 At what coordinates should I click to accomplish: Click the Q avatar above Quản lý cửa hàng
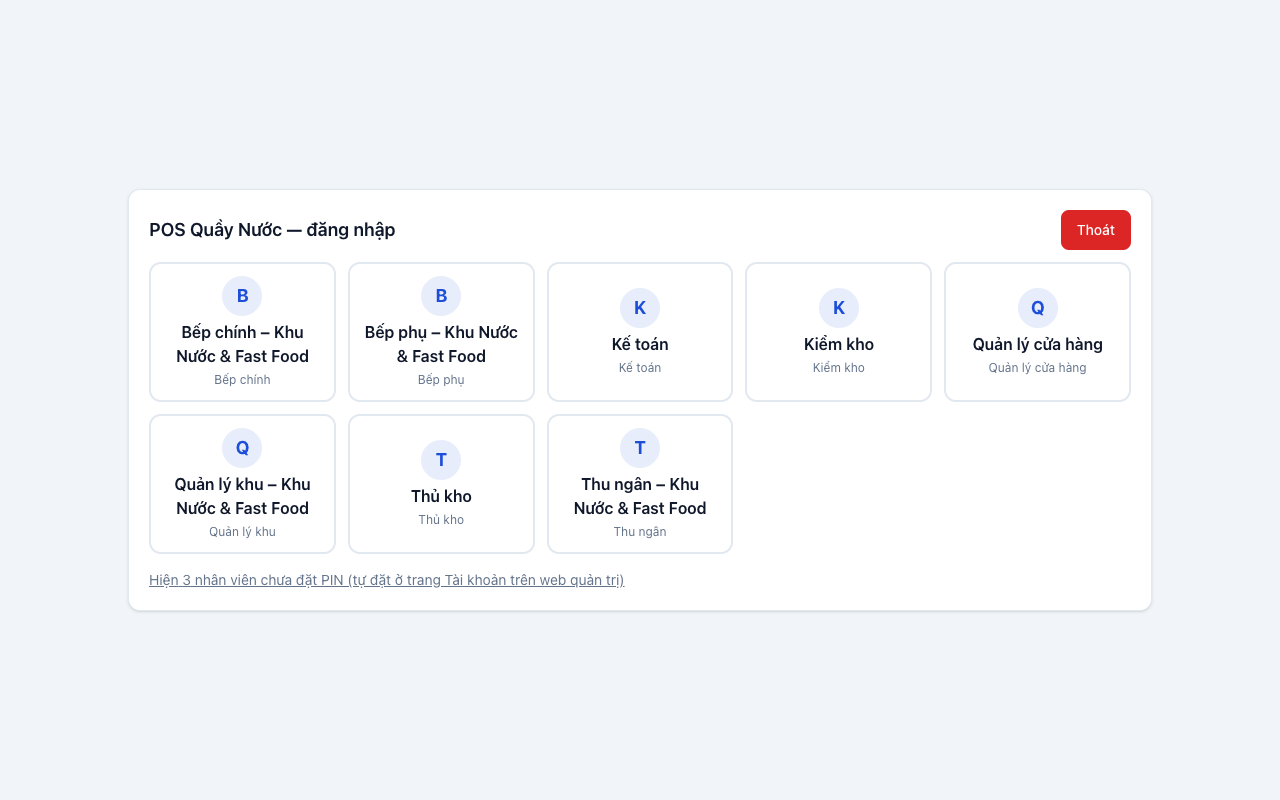coord(1038,308)
